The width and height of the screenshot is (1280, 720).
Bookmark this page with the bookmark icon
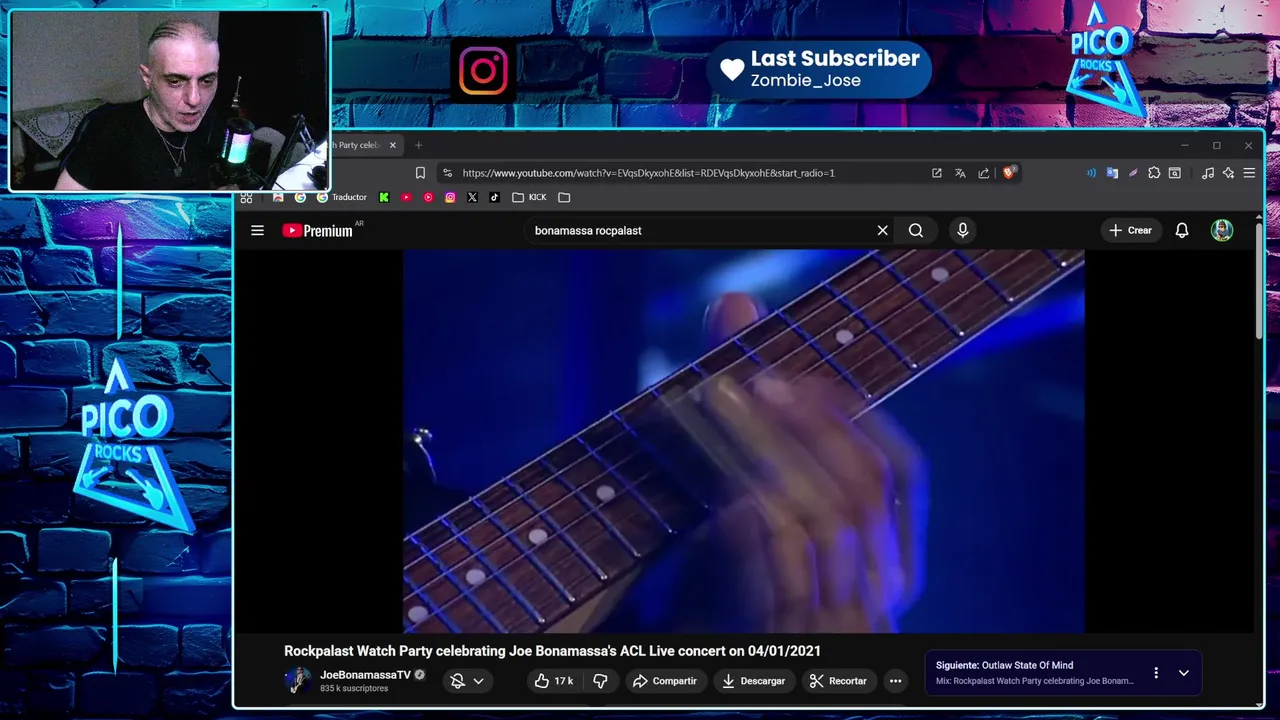[420, 173]
